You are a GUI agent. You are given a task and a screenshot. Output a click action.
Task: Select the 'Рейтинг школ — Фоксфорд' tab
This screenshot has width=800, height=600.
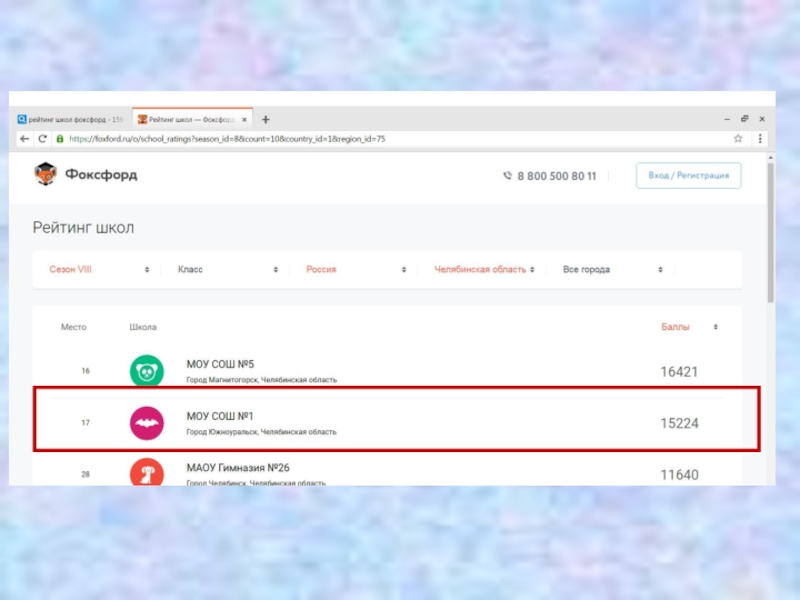click(190, 119)
